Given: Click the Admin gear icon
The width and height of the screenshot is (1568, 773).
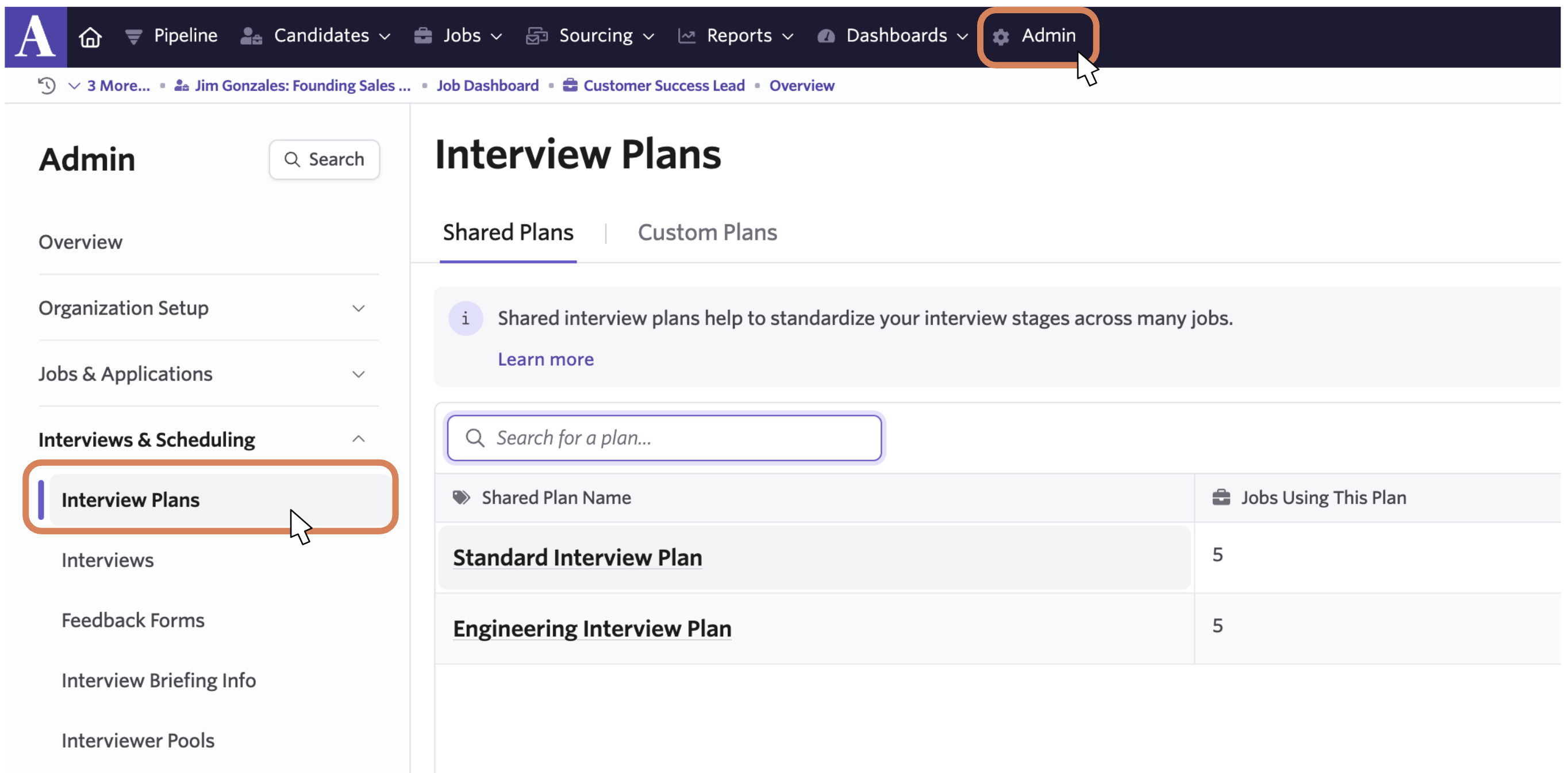Looking at the screenshot, I should (1000, 37).
